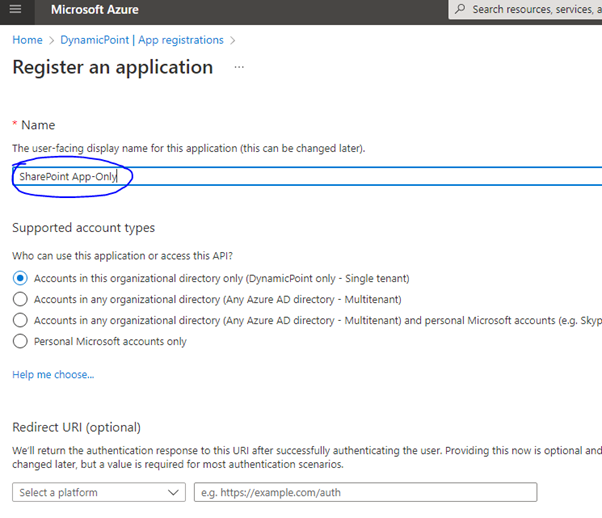
Task: Choose multitenant Azure AD directory only option
Action: point(20,299)
